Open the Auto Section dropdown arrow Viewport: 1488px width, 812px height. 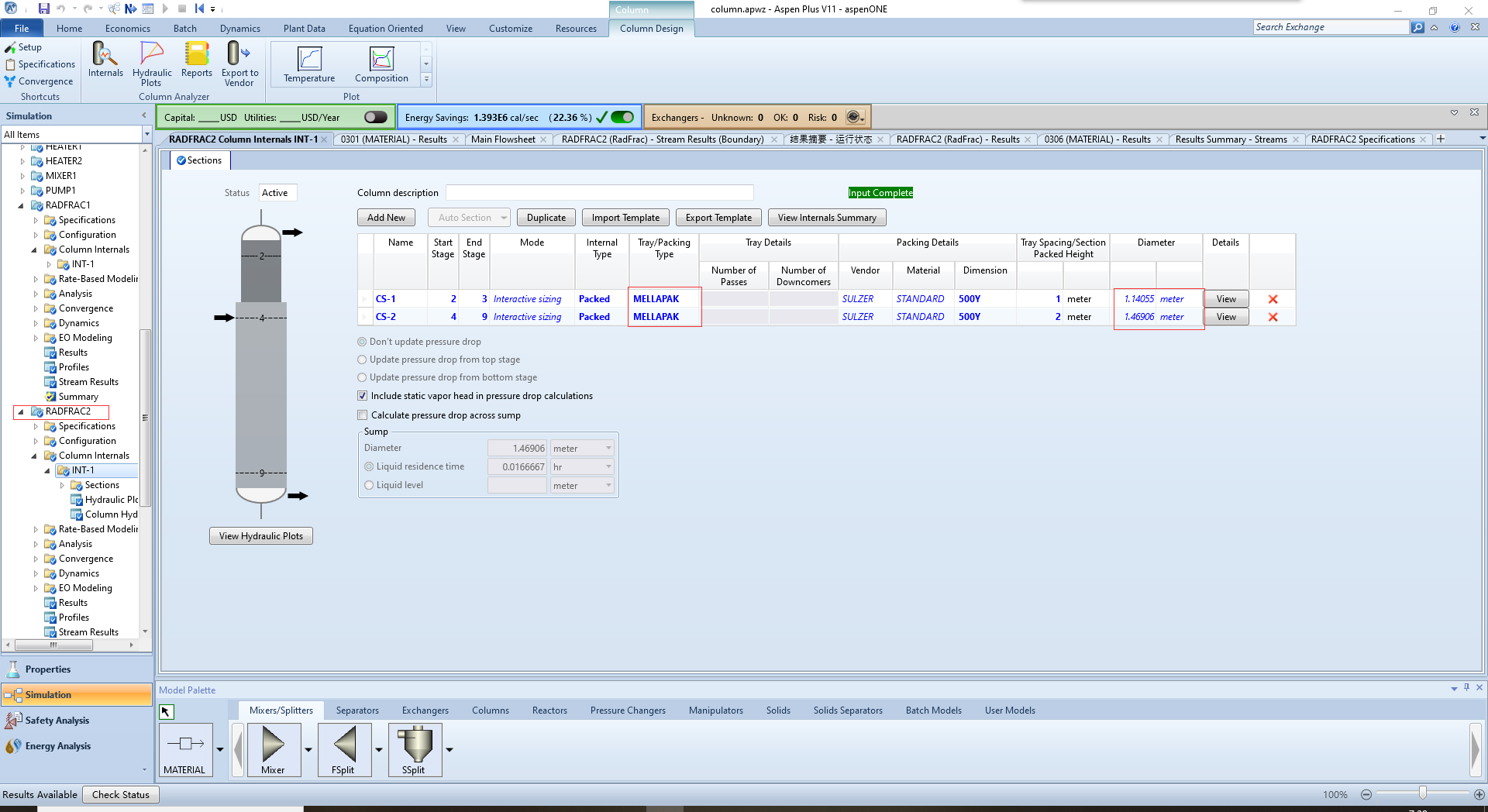[x=504, y=218]
